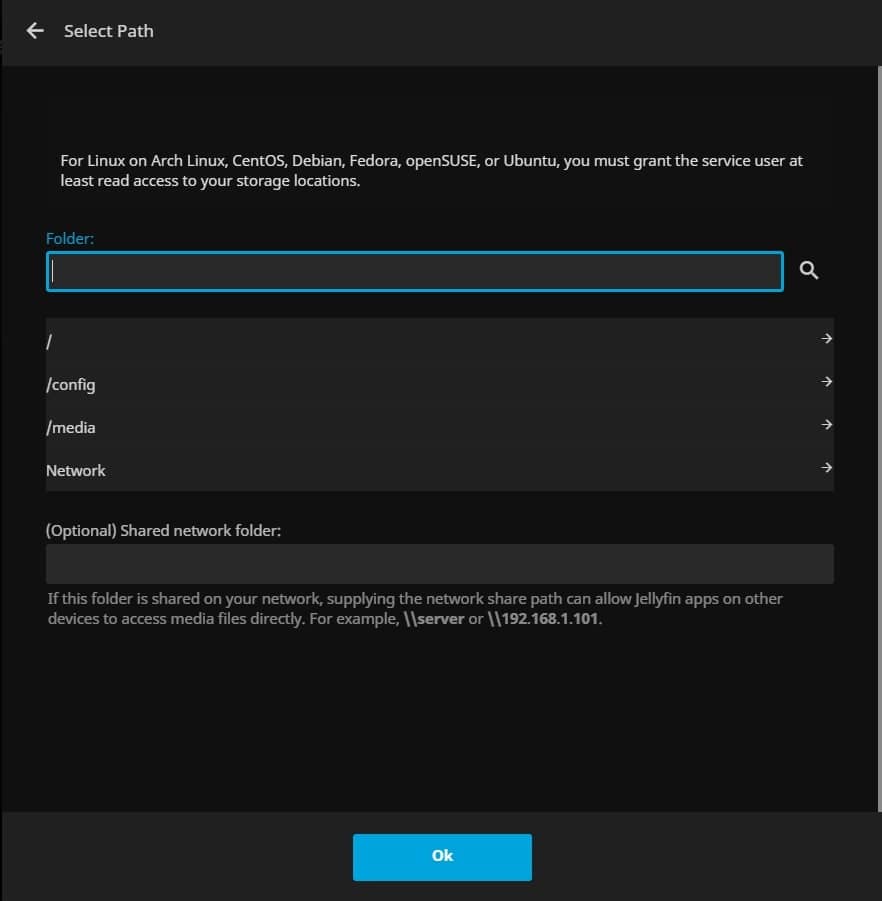
Task: Click the "Folder:" field label
Action: click(70, 238)
